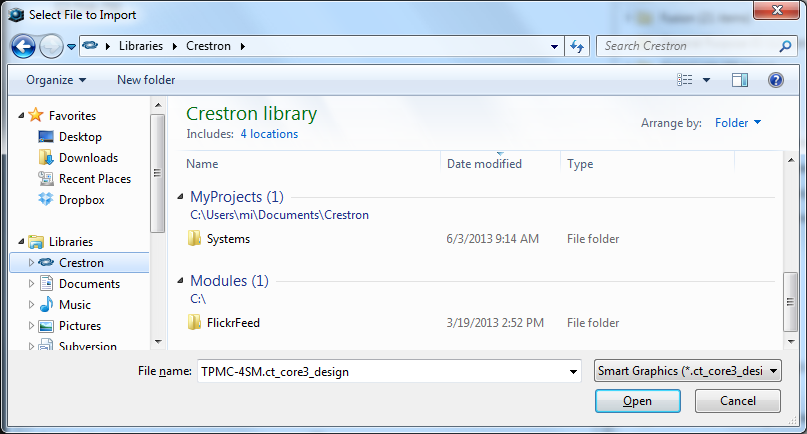
Task: Sort by the Name column header
Action: click(202, 164)
